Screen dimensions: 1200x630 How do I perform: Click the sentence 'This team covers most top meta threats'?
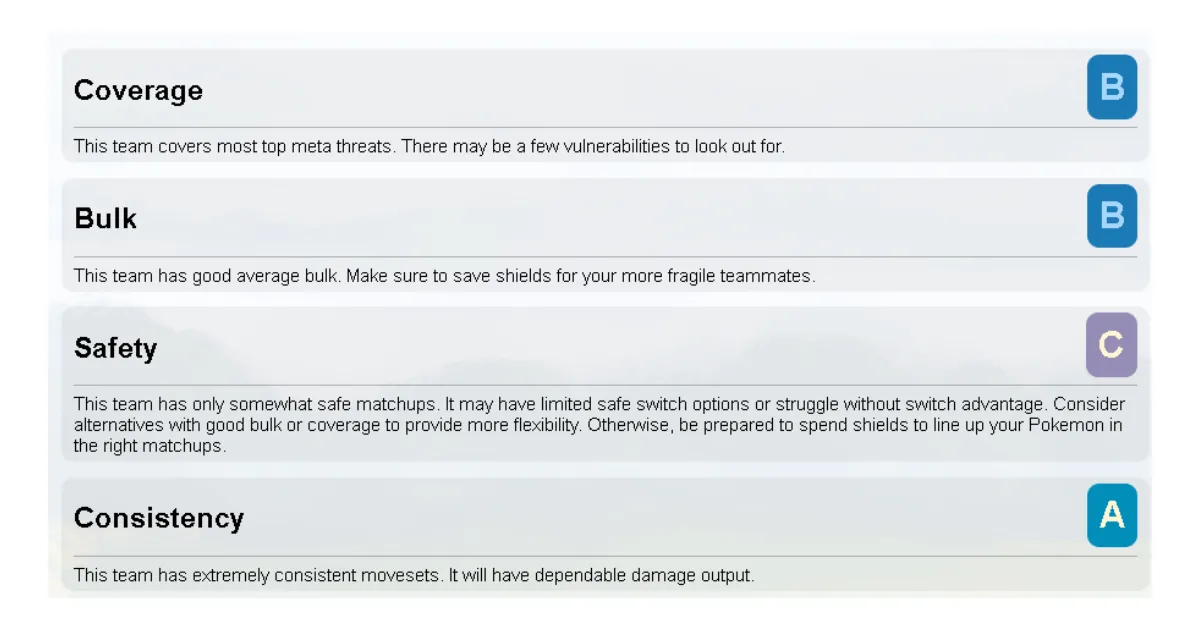point(234,146)
